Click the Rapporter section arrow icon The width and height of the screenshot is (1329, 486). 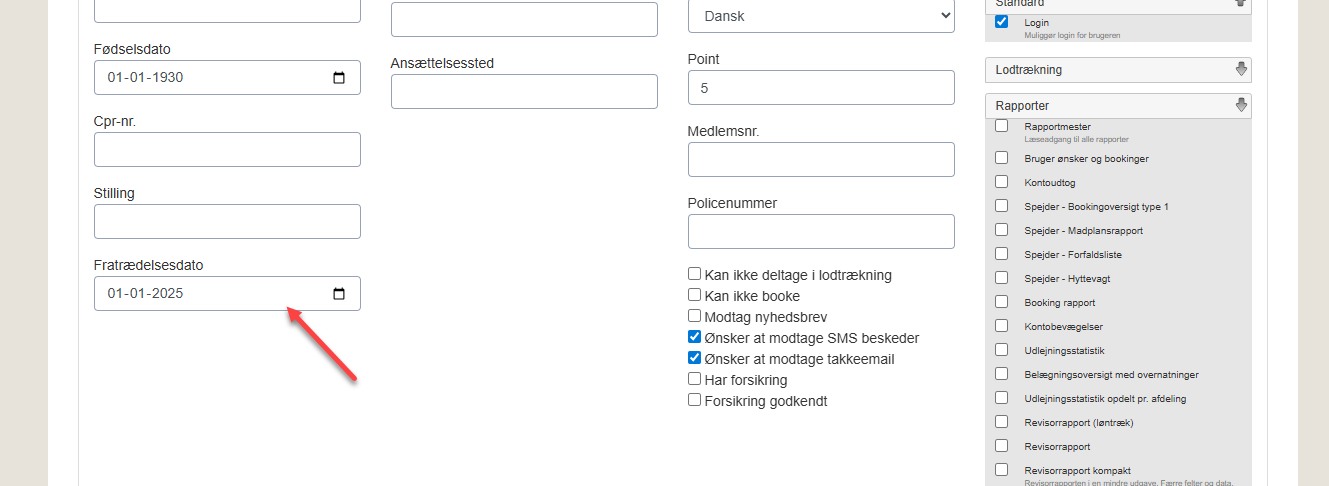[x=1241, y=105]
